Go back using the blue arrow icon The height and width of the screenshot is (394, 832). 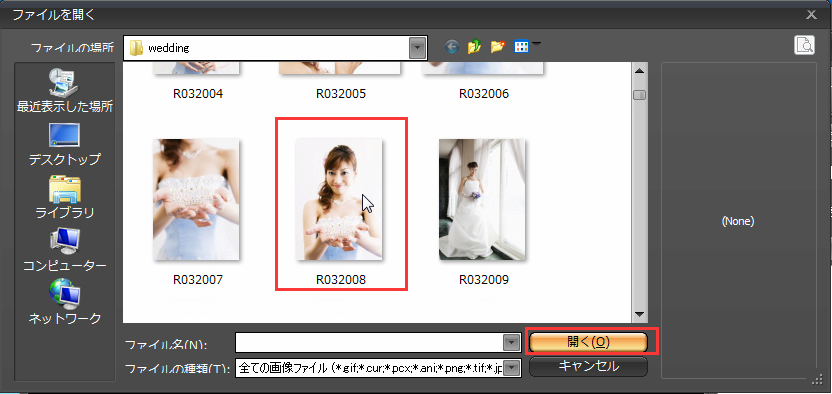pos(452,47)
